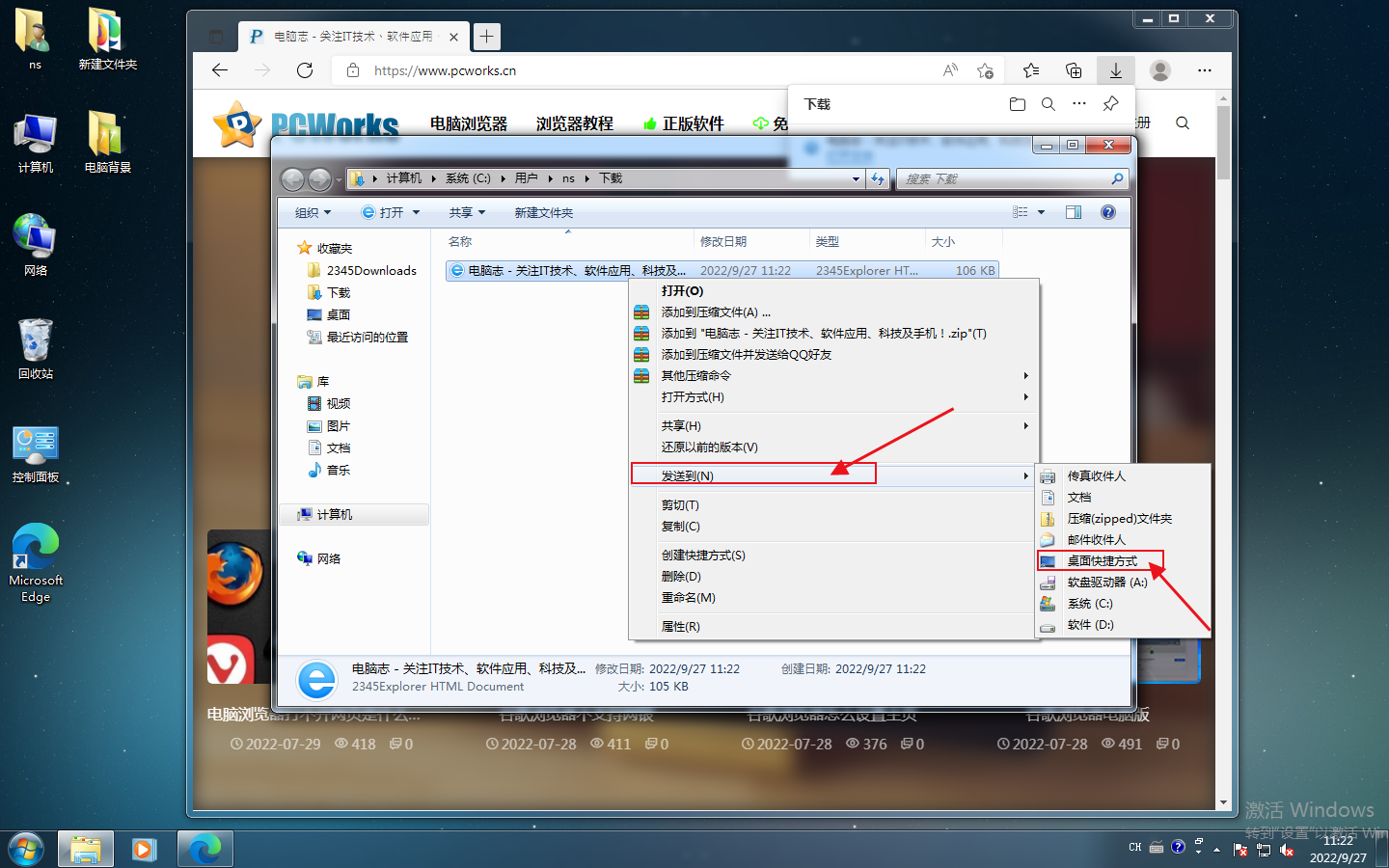This screenshot has width=1389, height=868.
Task: Open the Edge Favorites list icon
Action: pyautogui.click(x=1031, y=70)
